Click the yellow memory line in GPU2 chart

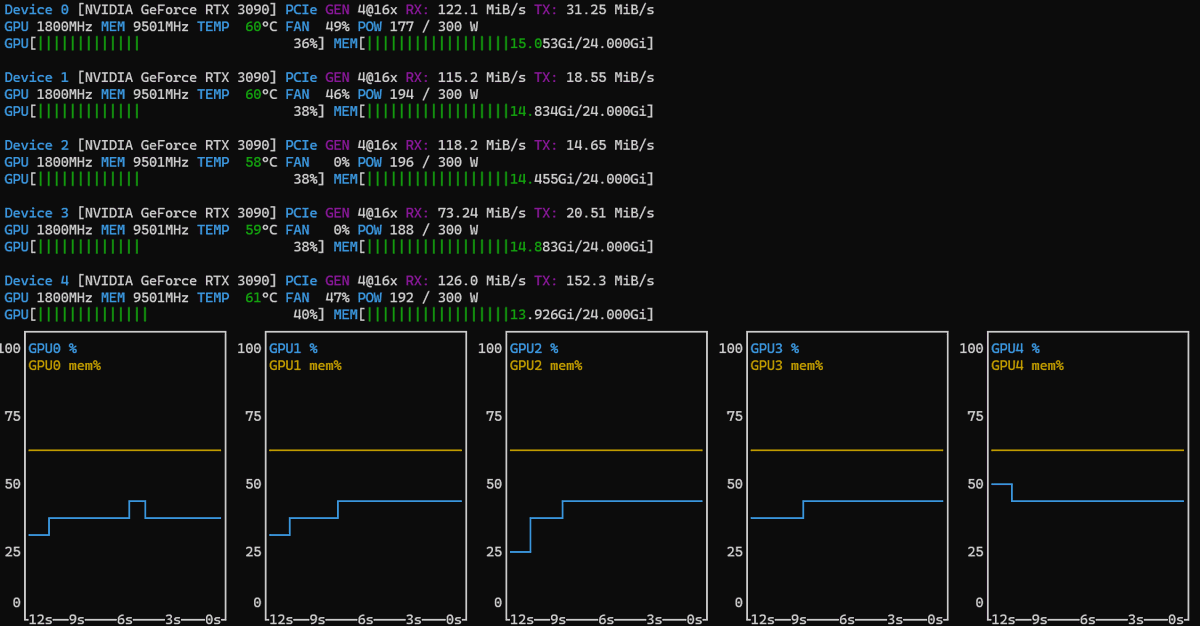(606, 451)
